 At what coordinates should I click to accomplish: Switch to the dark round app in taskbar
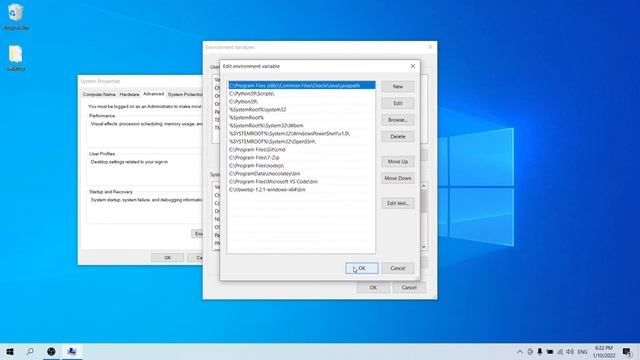[x=51, y=351]
